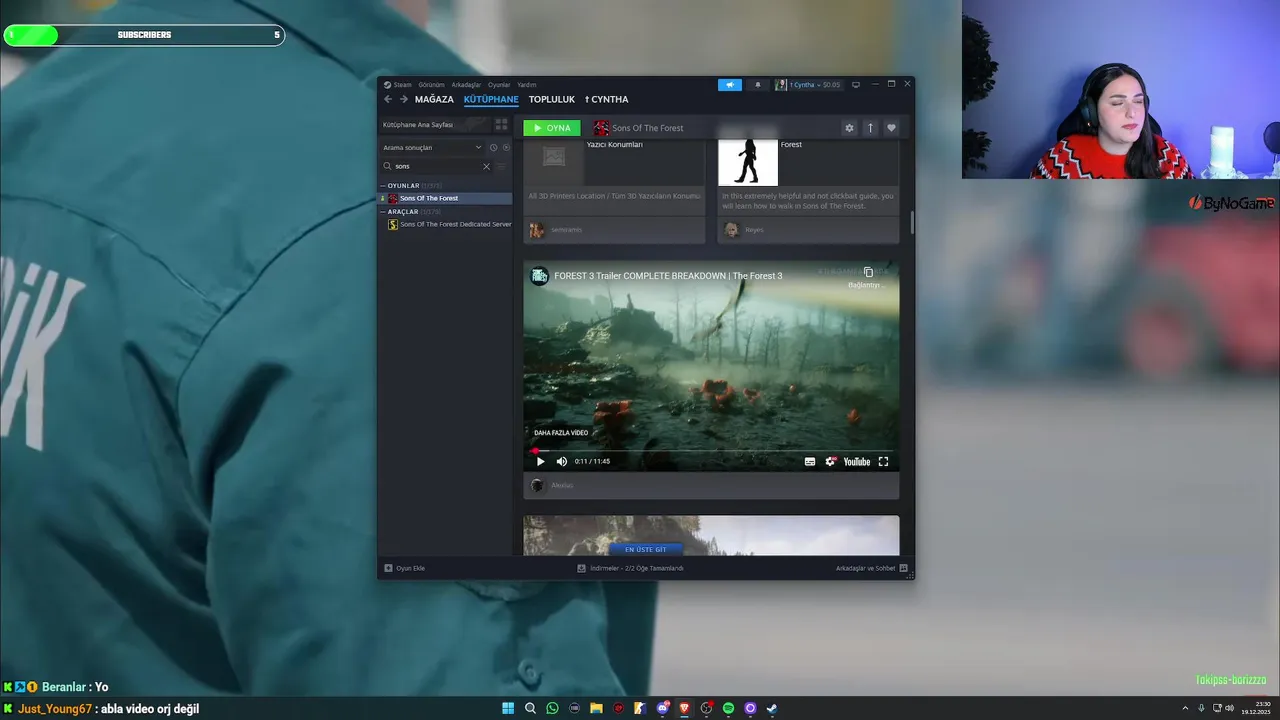Add Sons Of The Forest to favorites
This screenshot has width=1280, height=720.
click(x=891, y=128)
